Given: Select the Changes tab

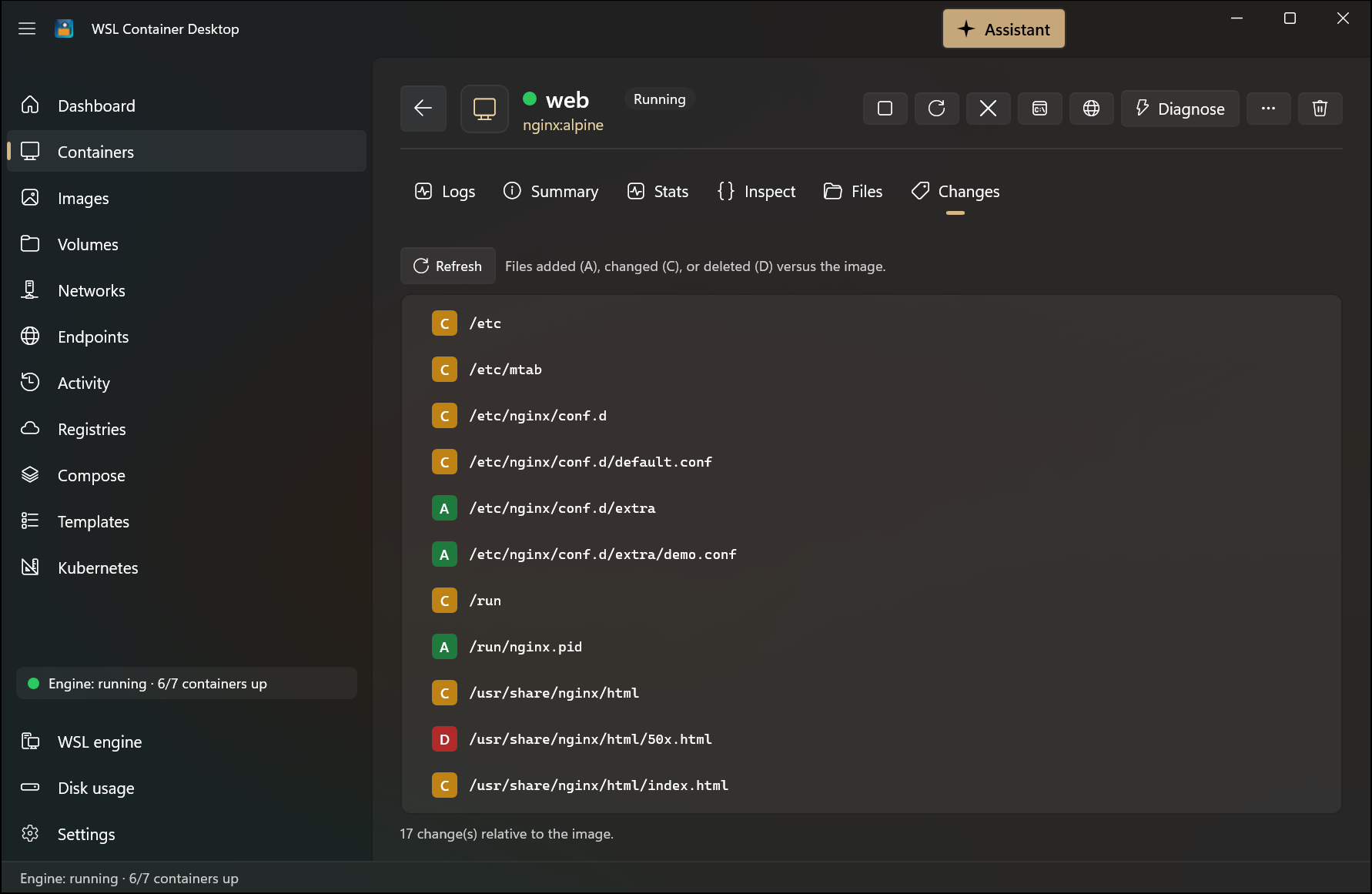Looking at the screenshot, I should 955,192.
